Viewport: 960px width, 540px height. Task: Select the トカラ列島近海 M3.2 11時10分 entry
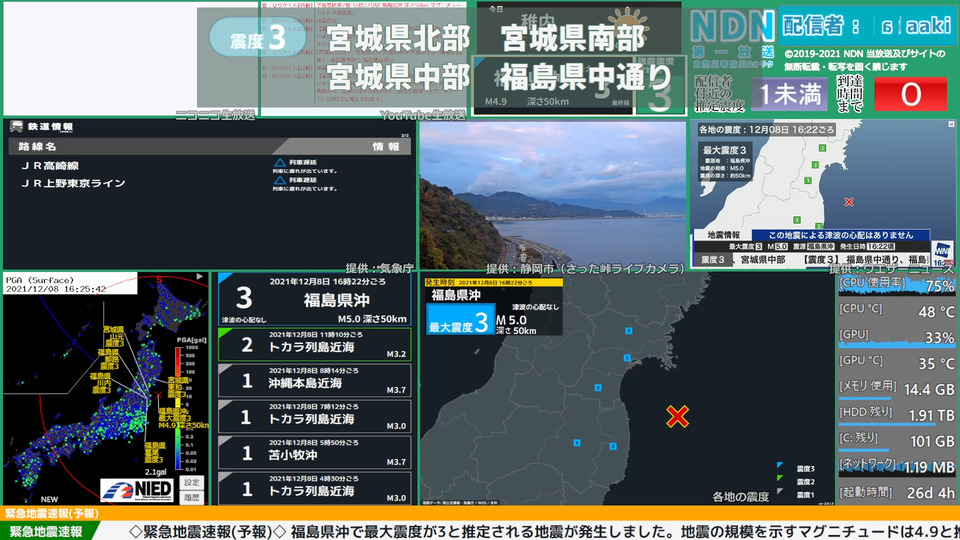(315, 345)
